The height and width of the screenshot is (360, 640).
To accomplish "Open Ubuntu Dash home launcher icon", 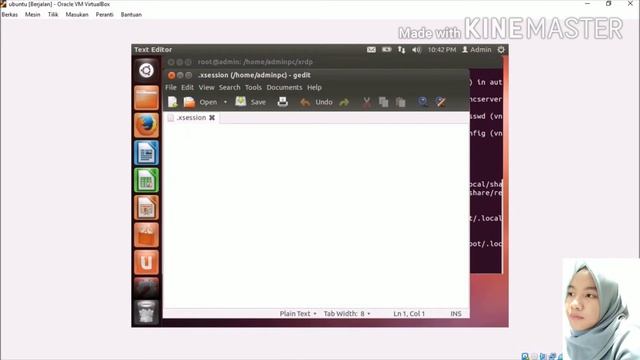I will tap(146, 71).
